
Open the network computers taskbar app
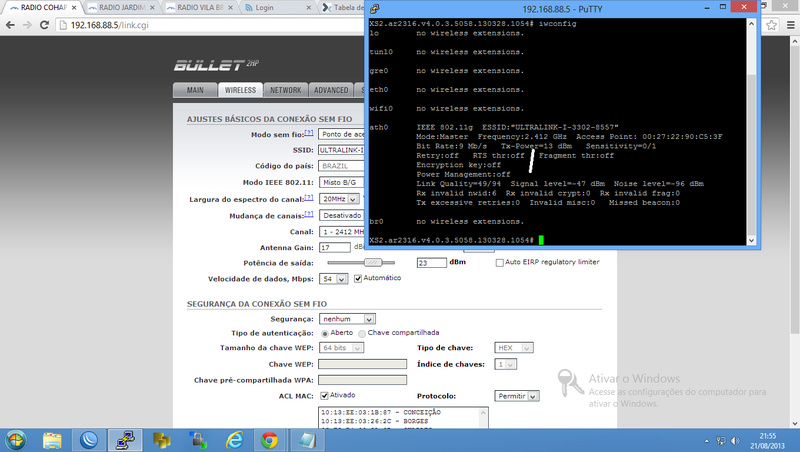pyautogui.click(x=198, y=440)
